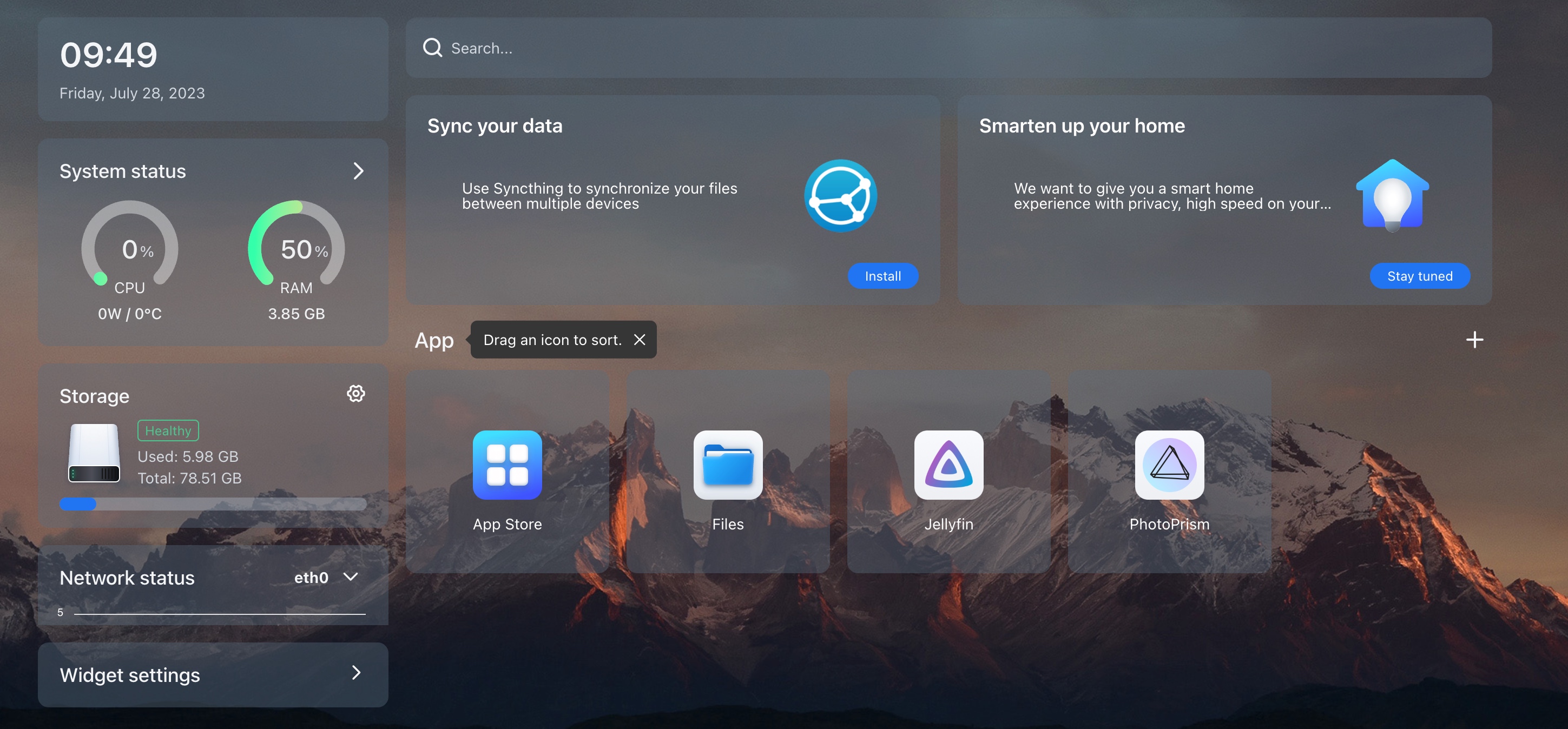Launch the Jellyfin app

pos(948,465)
